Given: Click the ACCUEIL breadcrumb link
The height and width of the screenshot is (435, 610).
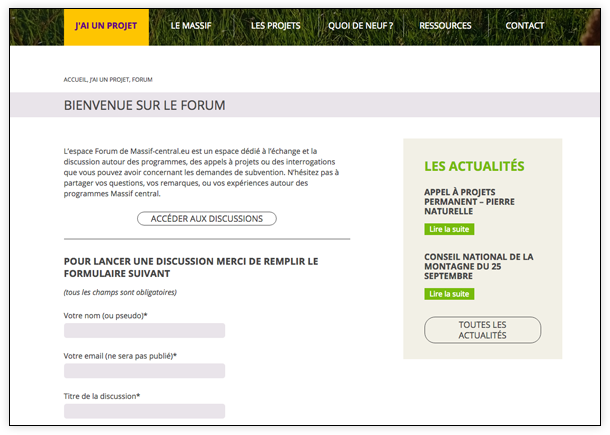Looking at the screenshot, I should point(75,80).
